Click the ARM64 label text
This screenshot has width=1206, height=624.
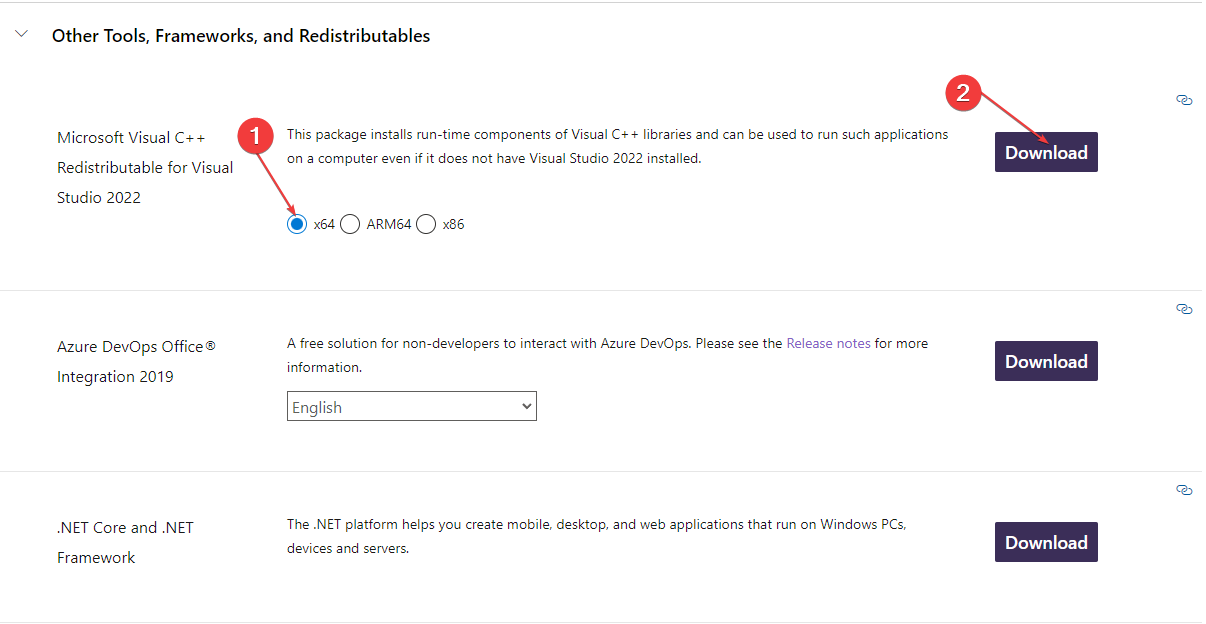[389, 224]
